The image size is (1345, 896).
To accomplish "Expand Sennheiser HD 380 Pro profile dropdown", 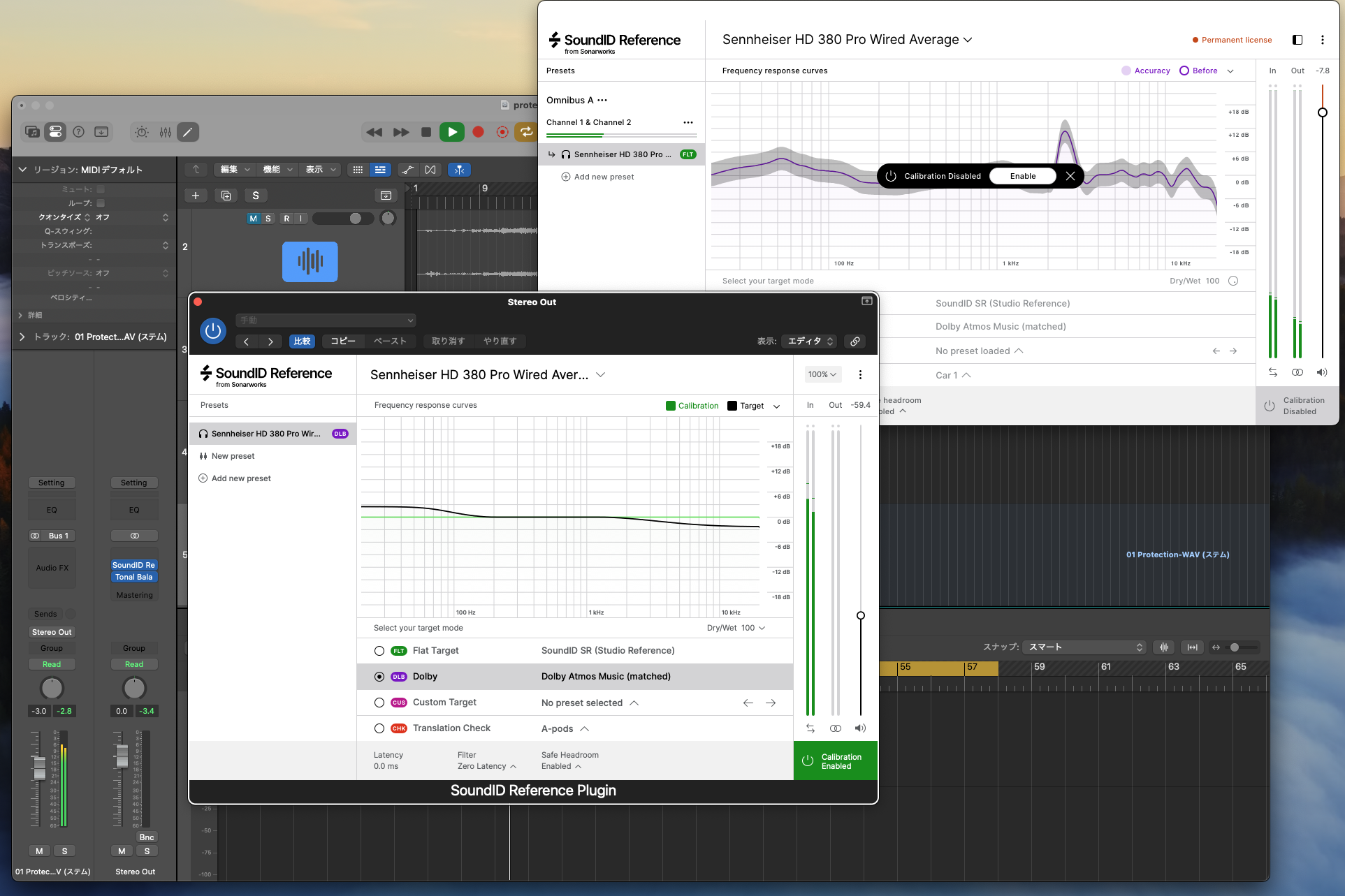I will click(600, 375).
